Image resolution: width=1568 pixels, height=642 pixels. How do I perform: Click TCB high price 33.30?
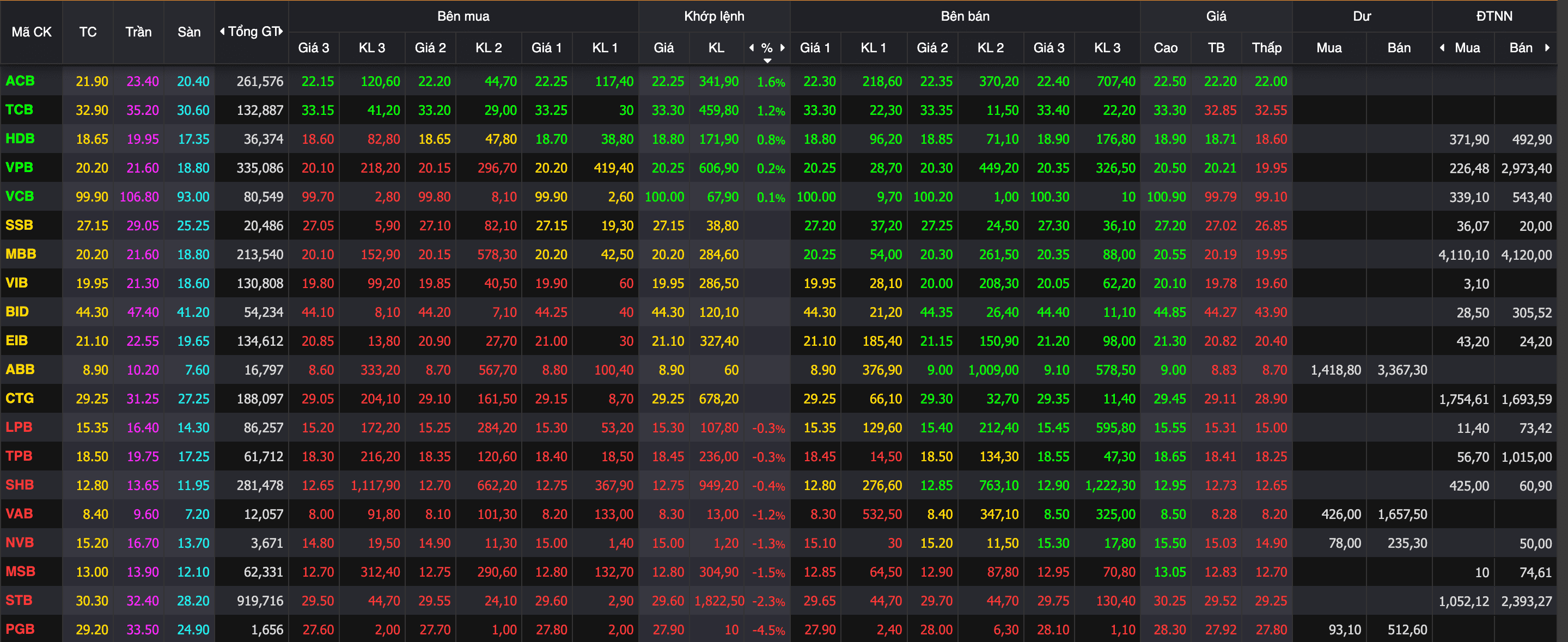coord(1170,111)
